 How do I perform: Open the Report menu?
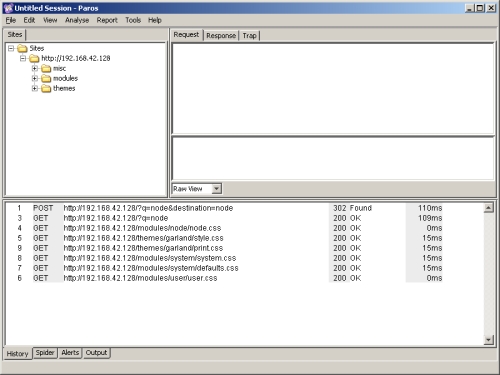107,20
